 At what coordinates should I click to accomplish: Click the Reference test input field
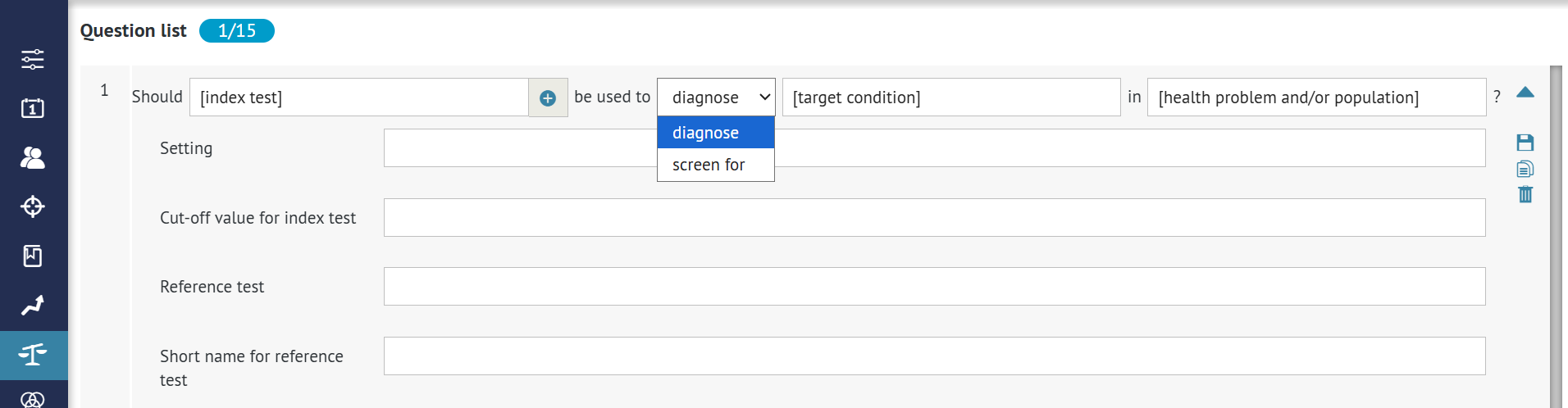934,287
